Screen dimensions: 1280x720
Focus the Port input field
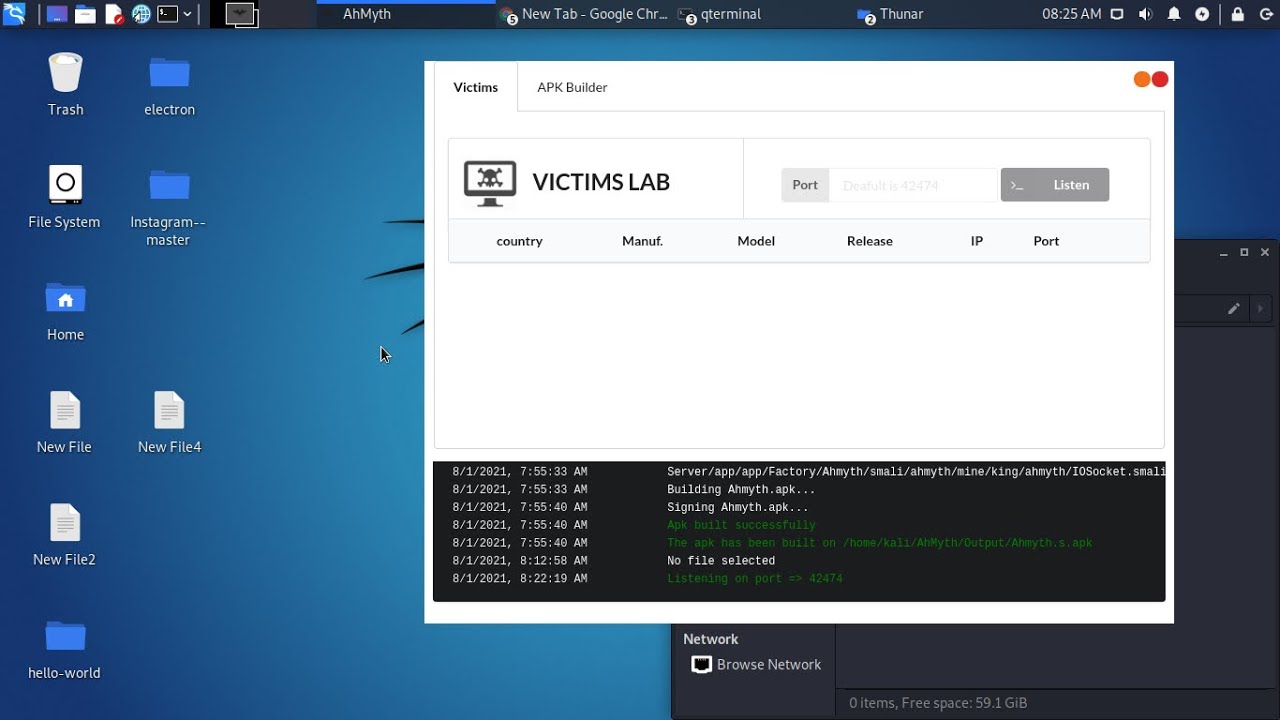[913, 185]
